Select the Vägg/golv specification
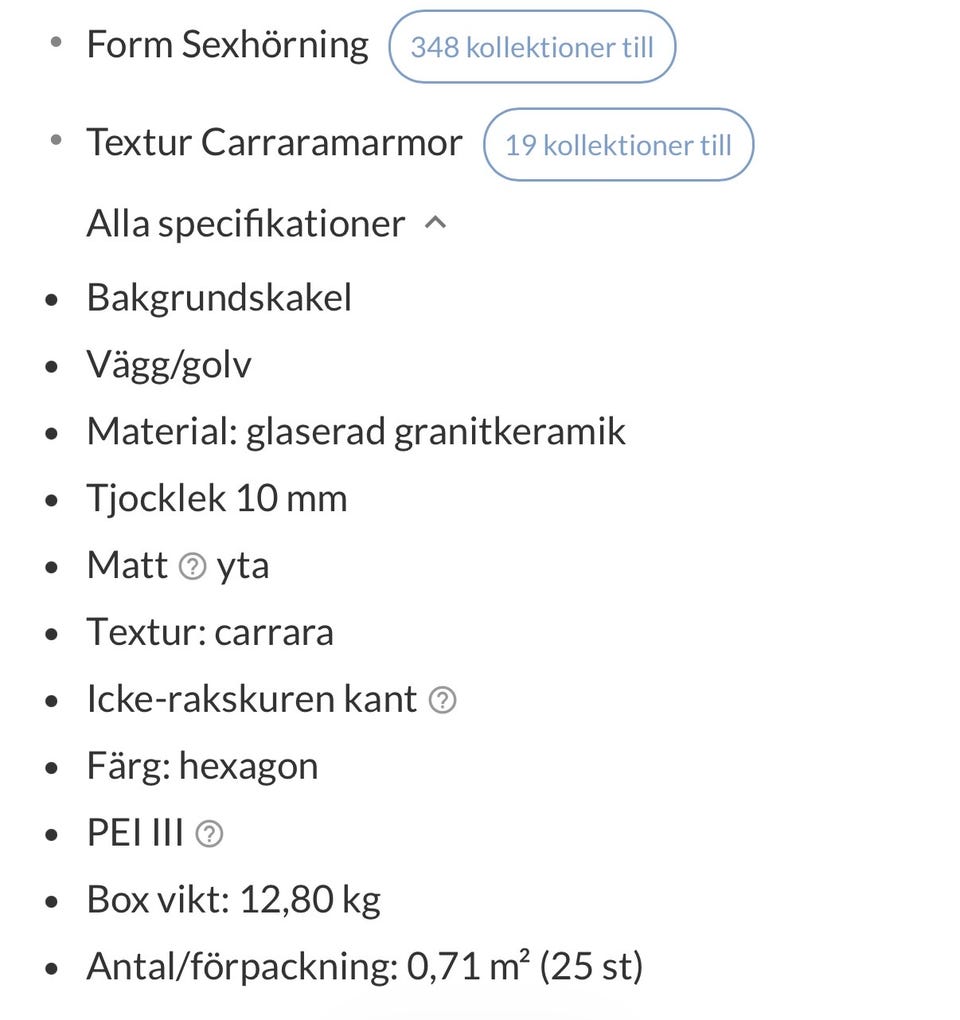 (169, 365)
